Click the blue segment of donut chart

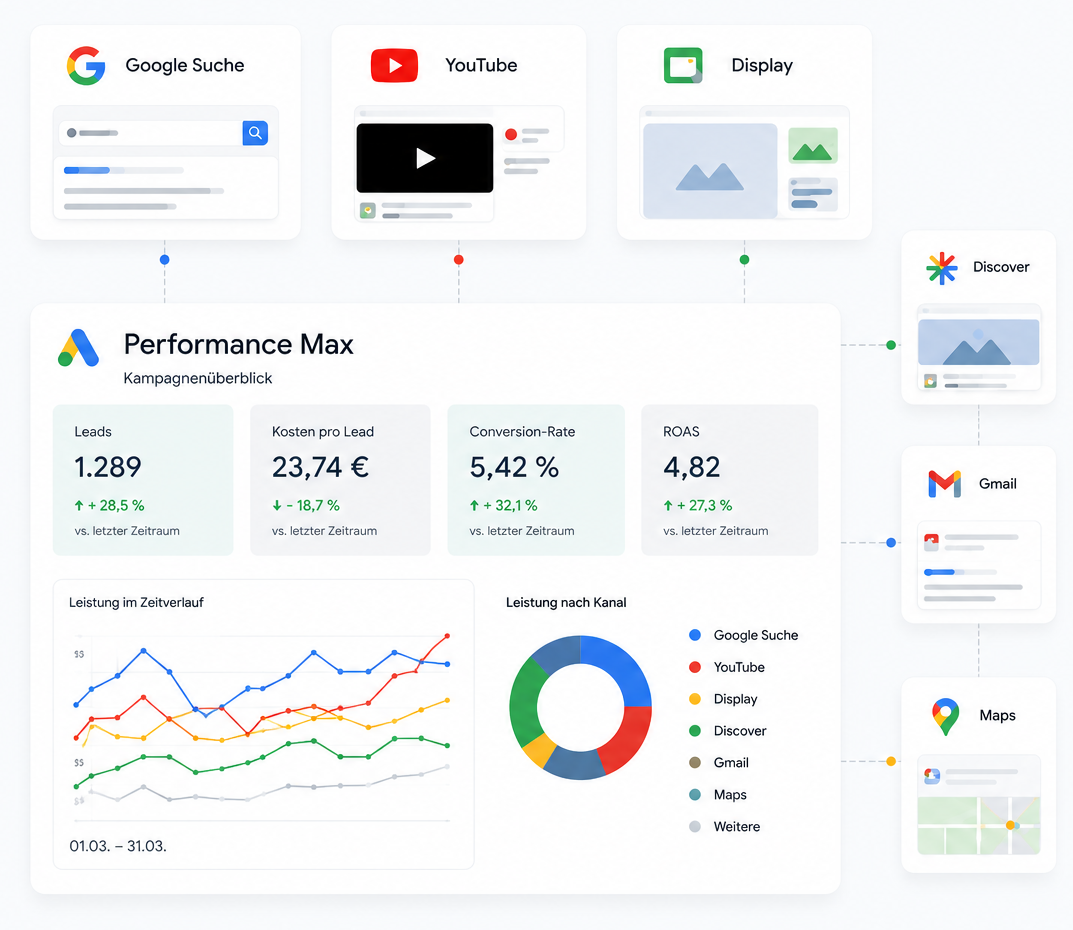(x=623, y=667)
